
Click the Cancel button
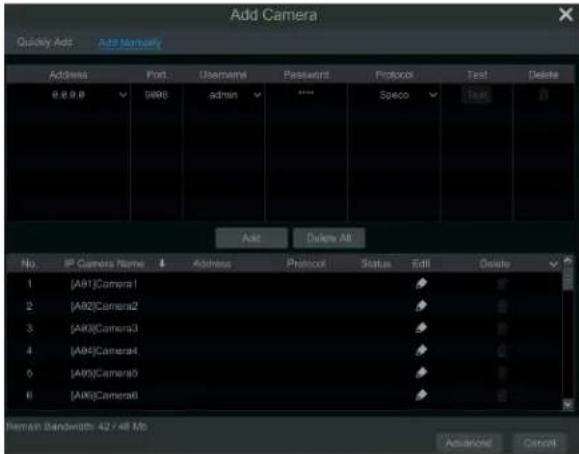coord(539,443)
